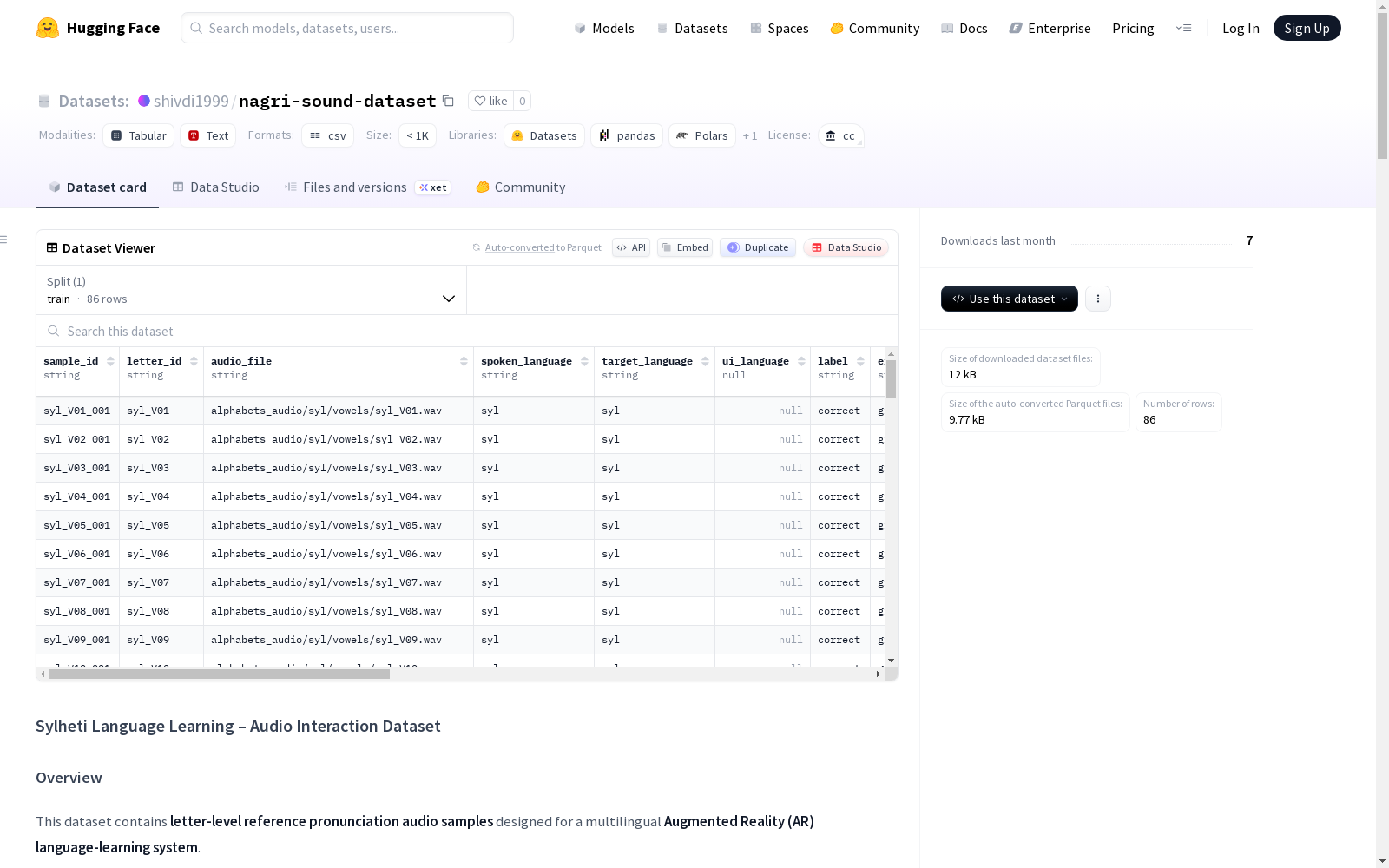Select the Polars library tag
The height and width of the screenshot is (868, 1389).
pos(702,135)
